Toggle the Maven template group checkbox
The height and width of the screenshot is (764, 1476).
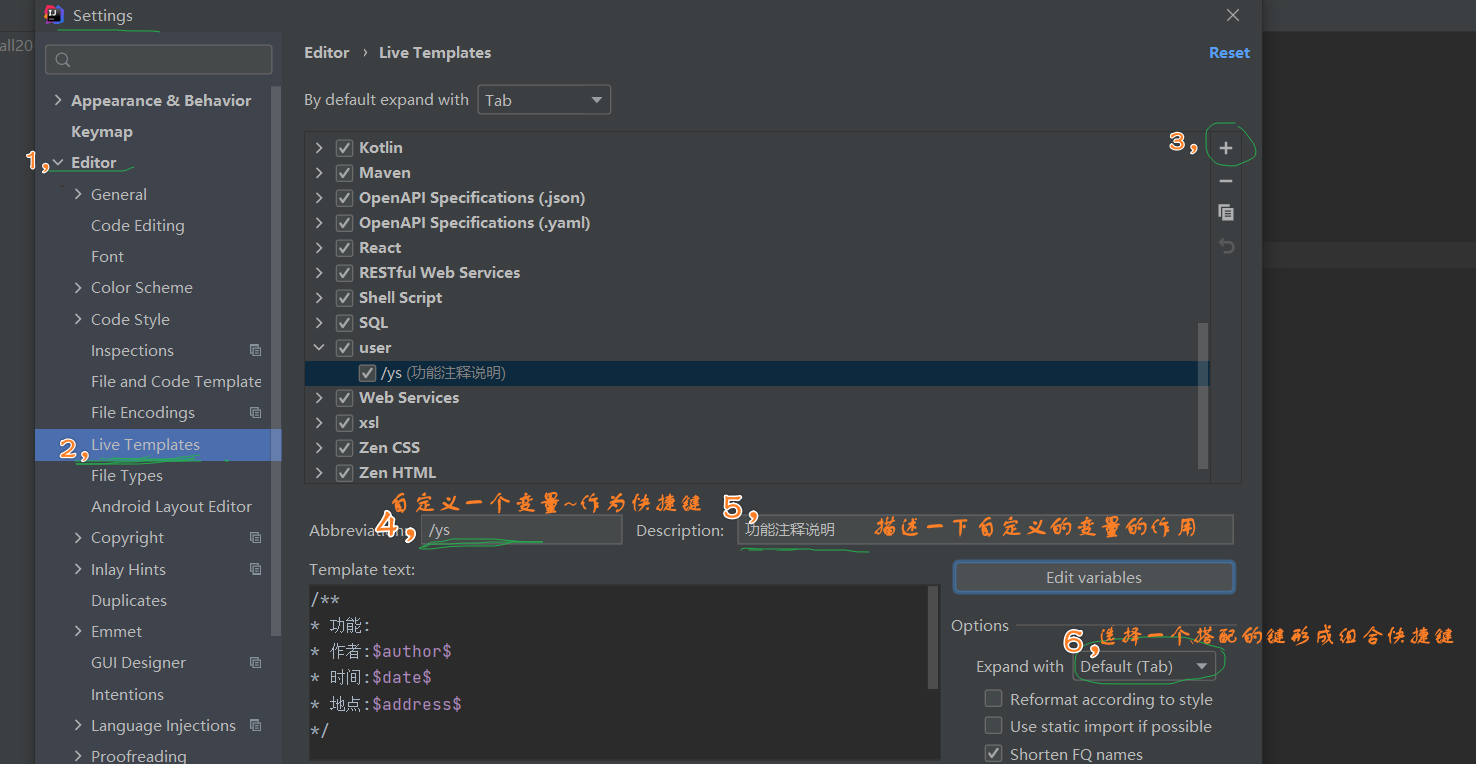344,172
